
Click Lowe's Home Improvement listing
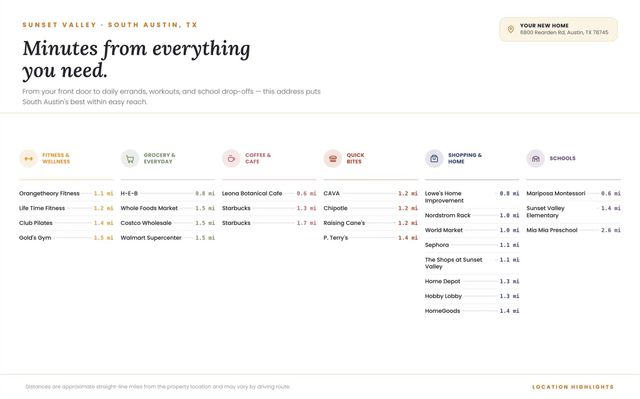pyautogui.click(x=472, y=197)
